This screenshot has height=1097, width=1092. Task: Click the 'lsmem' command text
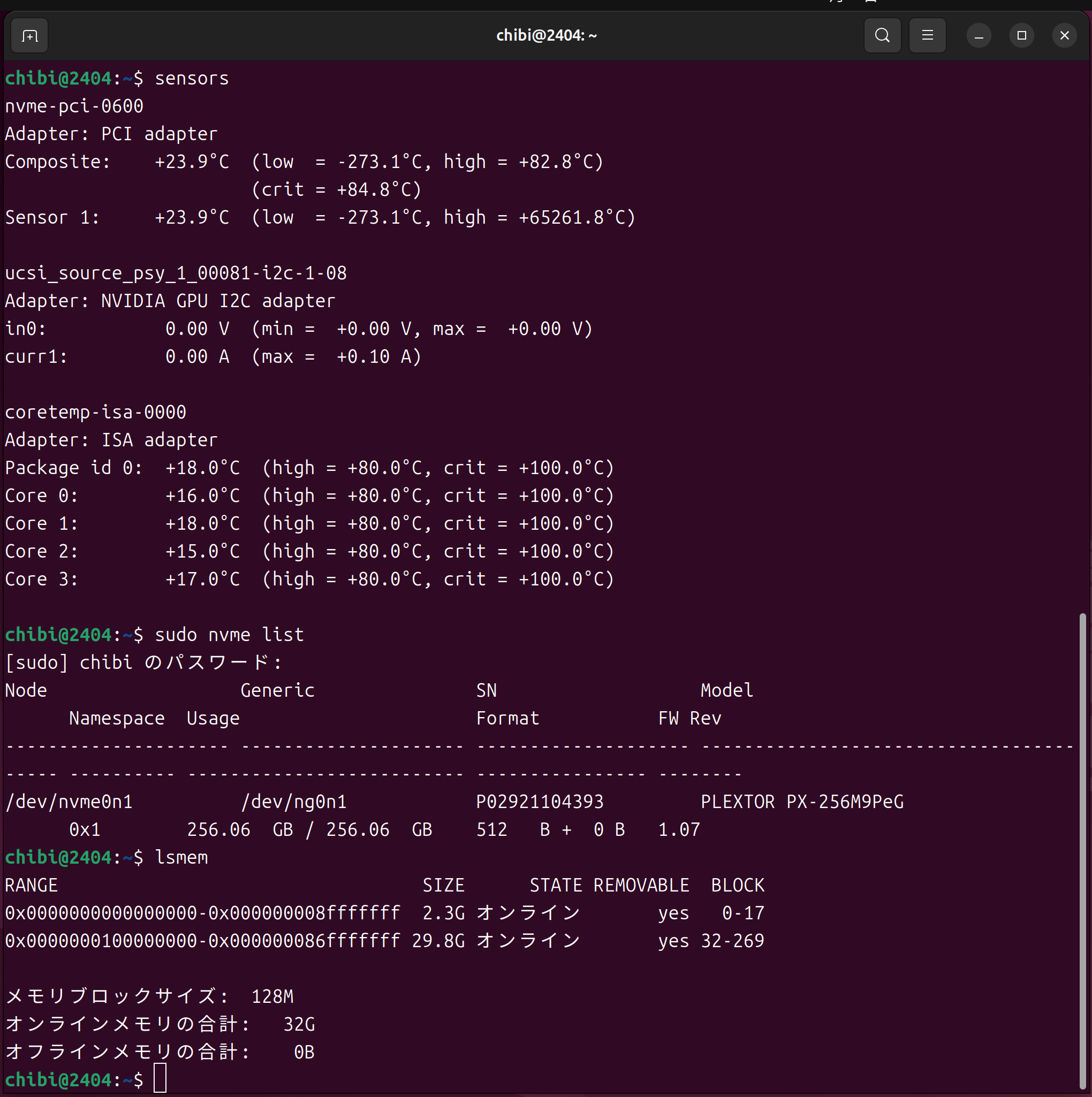[181, 857]
